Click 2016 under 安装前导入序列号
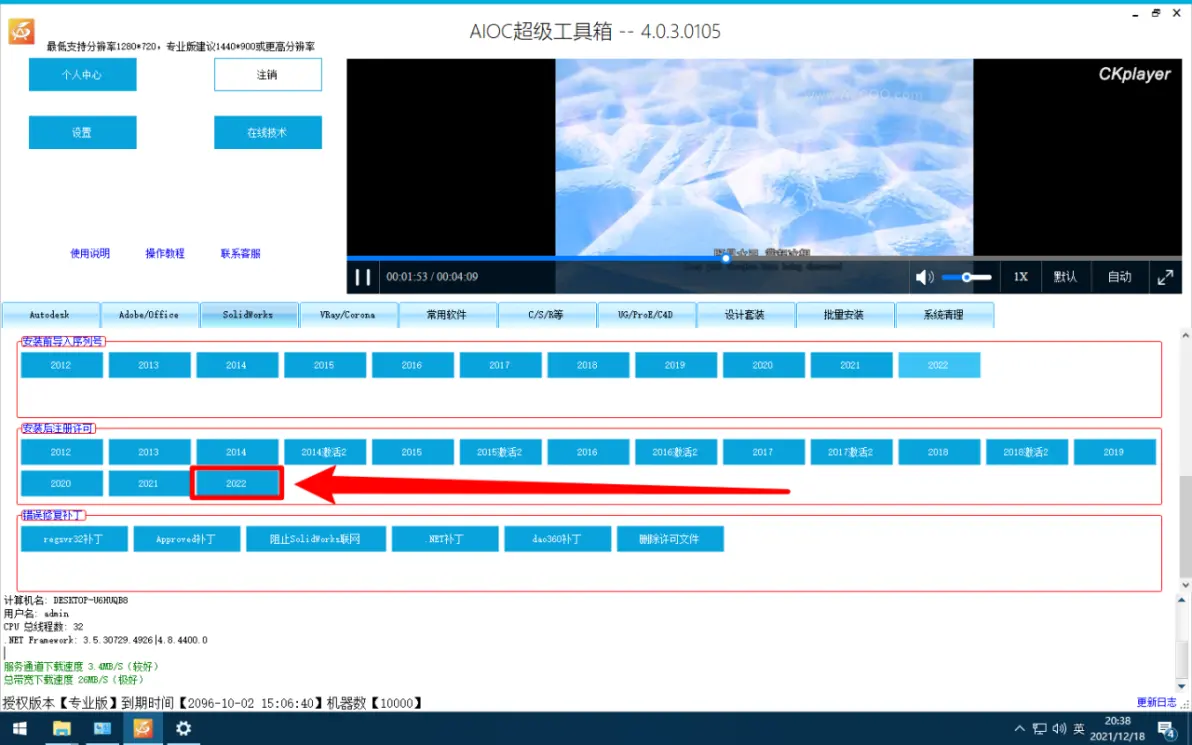This screenshot has width=1192, height=745. coord(413,365)
